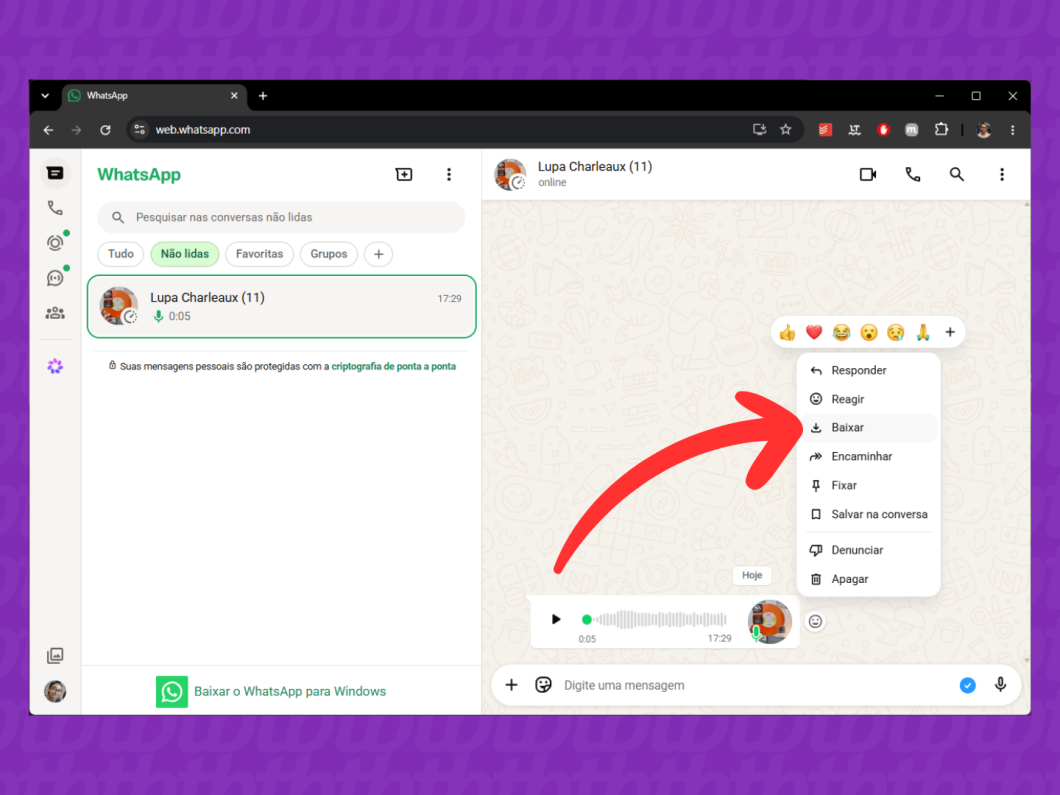The image size is (1060, 795).
Task: Open the Status sidebar icon
Action: point(55,243)
